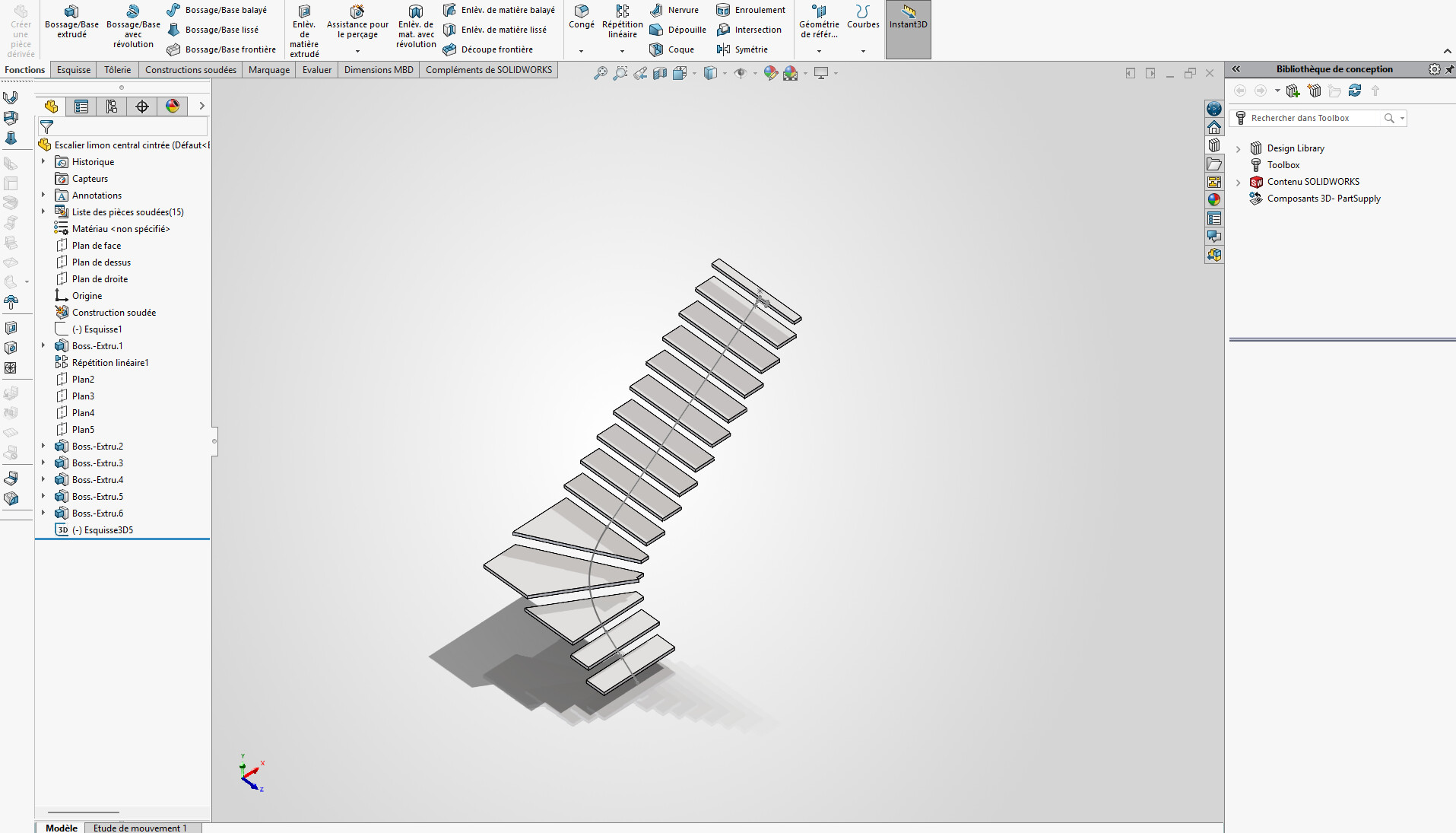
Task: Open the section view tool
Action: [660, 73]
